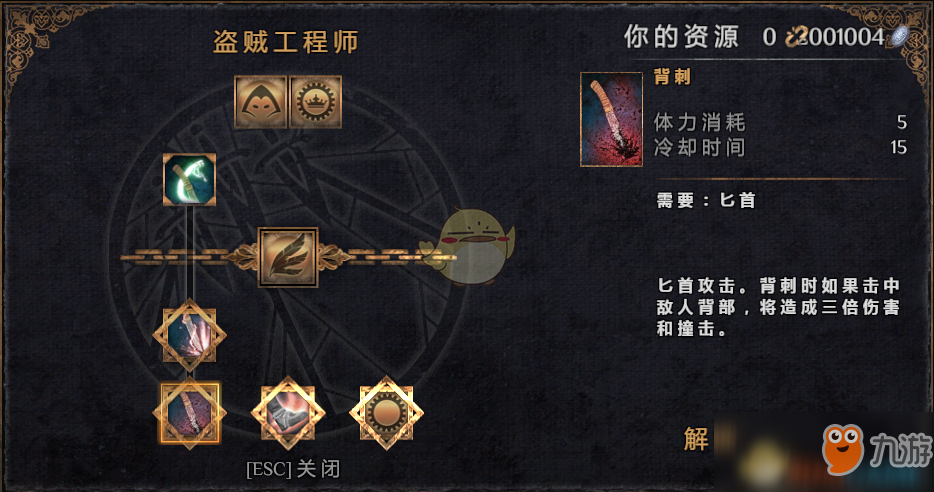Screen dimensions: 934x492
Task: Click the 解 unlock button
Action: click(696, 439)
